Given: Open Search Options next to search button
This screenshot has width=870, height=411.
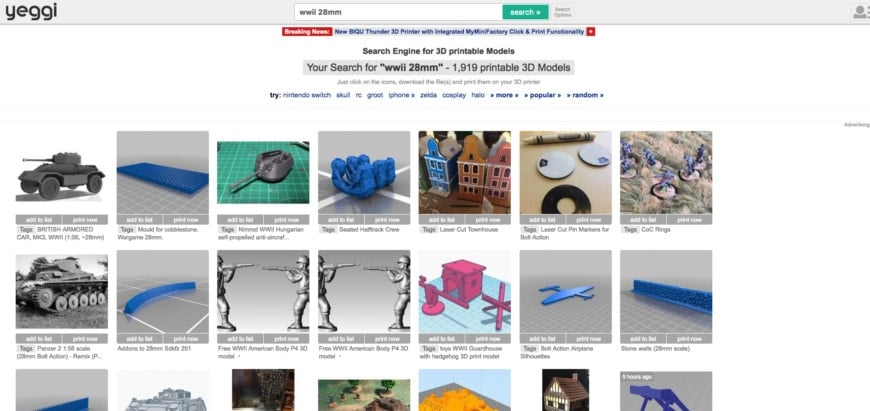Looking at the screenshot, I should [x=562, y=12].
